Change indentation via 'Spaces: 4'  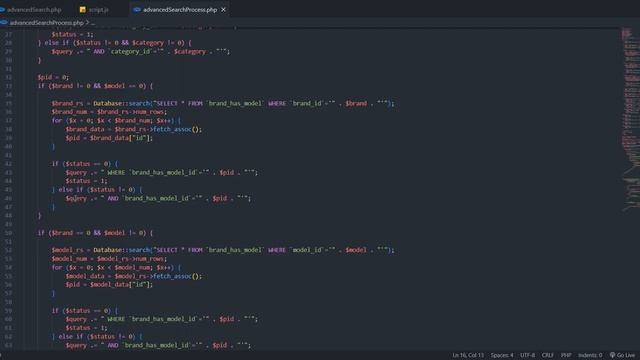(x=502, y=355)
